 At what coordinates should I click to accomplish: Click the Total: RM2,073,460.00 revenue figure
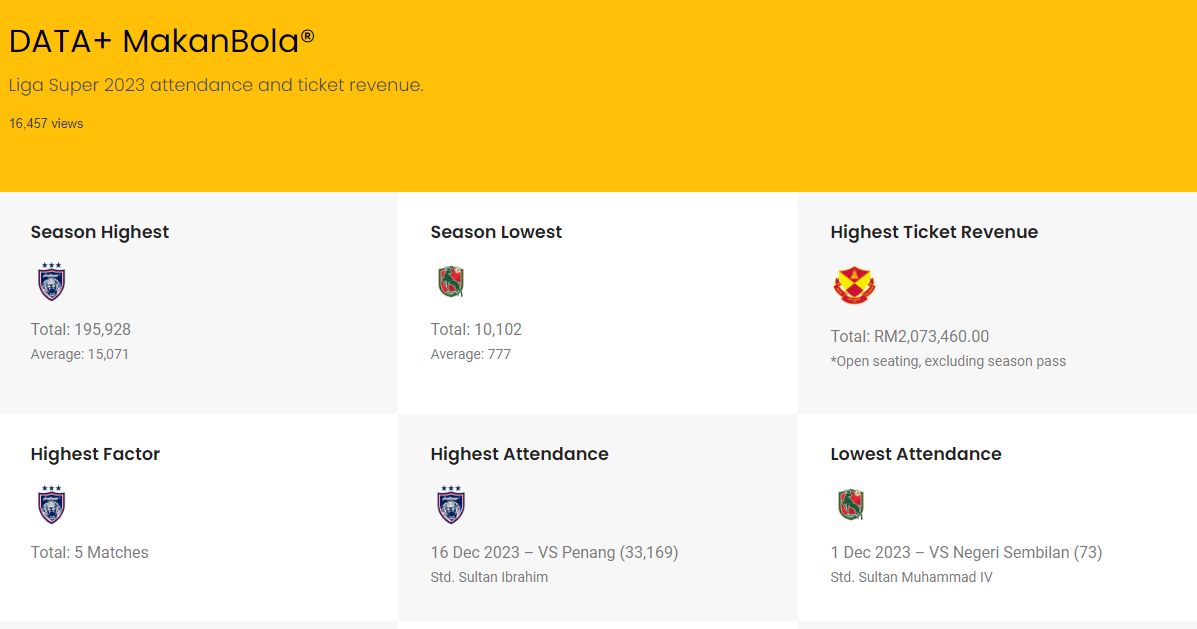(x=909, y=337)
